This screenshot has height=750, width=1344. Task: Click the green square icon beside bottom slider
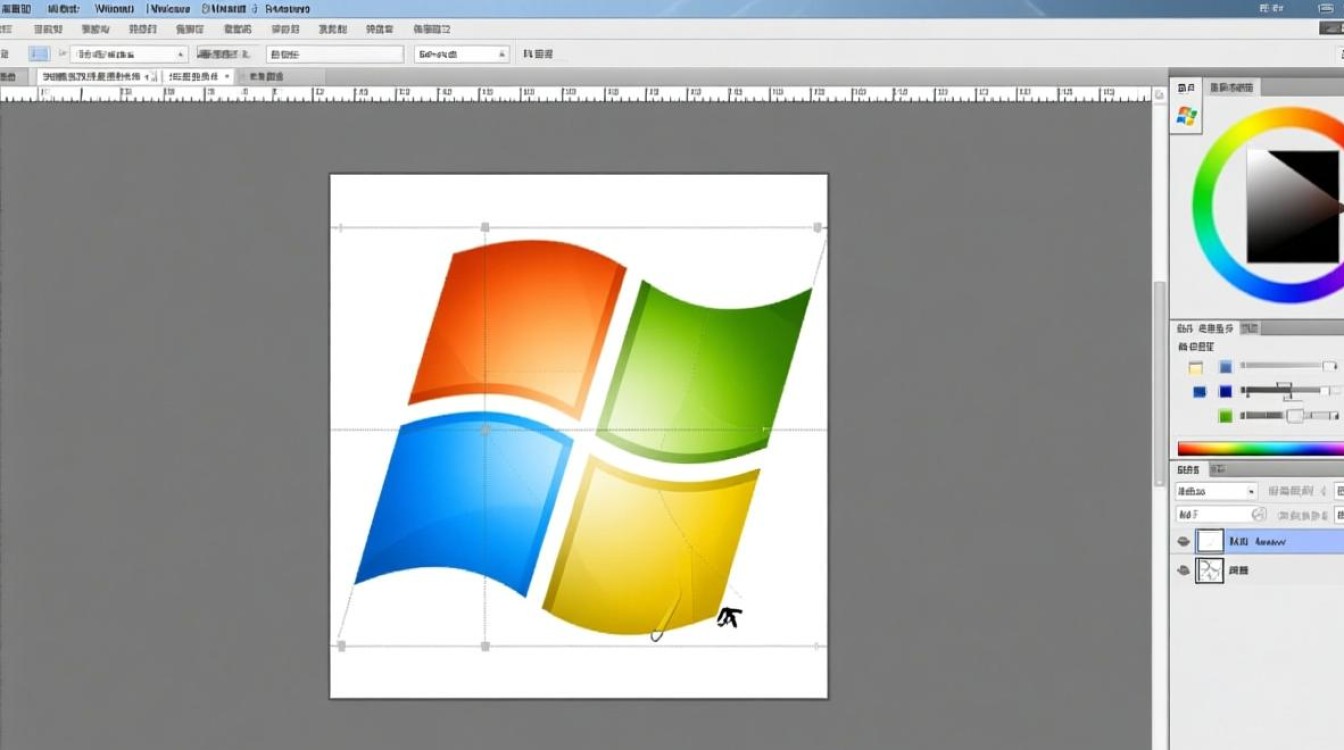1226,416
